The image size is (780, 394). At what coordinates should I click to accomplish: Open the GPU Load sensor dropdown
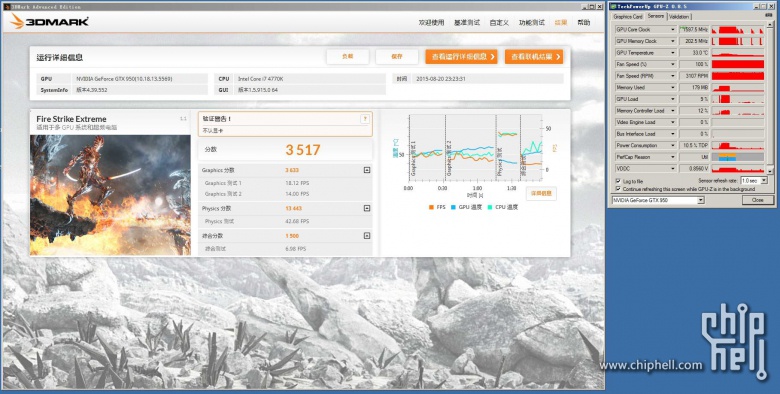coord(673,99)
